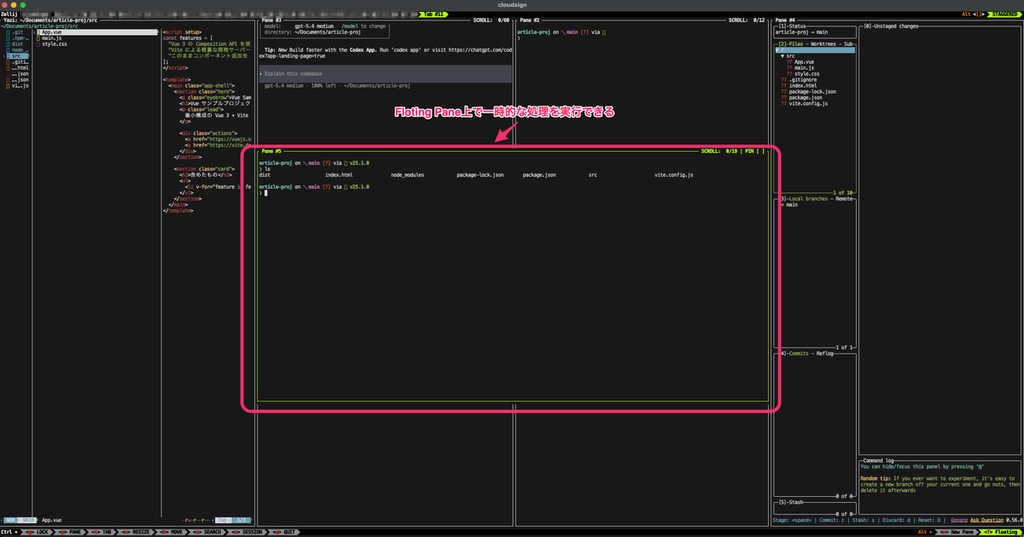Screen dimensions: 1024x537
Task: Select App.vue in the Yazi file list
Action: click(97, 32)
